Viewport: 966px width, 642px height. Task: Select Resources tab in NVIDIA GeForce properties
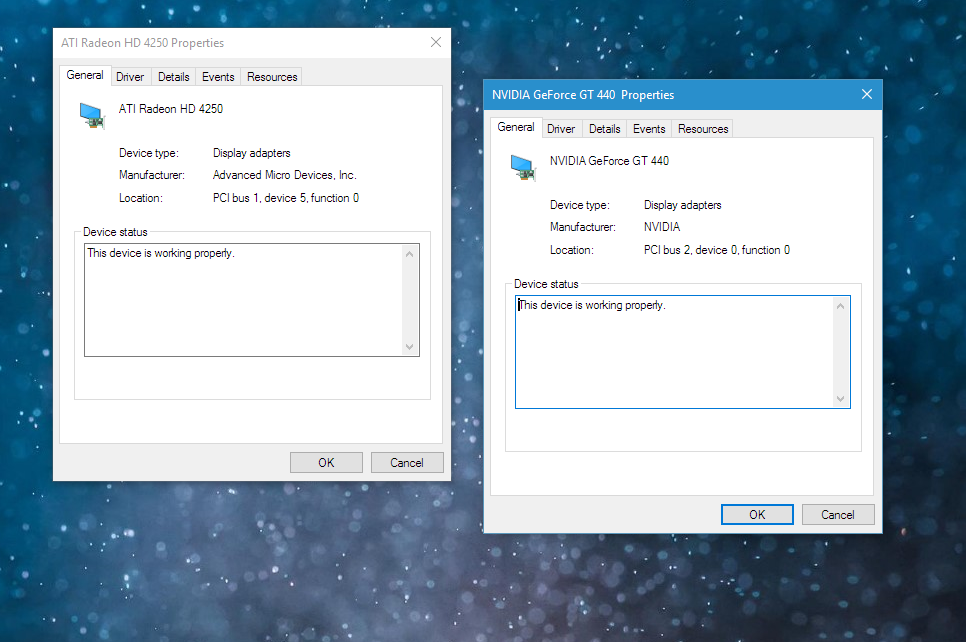point(703,129)
